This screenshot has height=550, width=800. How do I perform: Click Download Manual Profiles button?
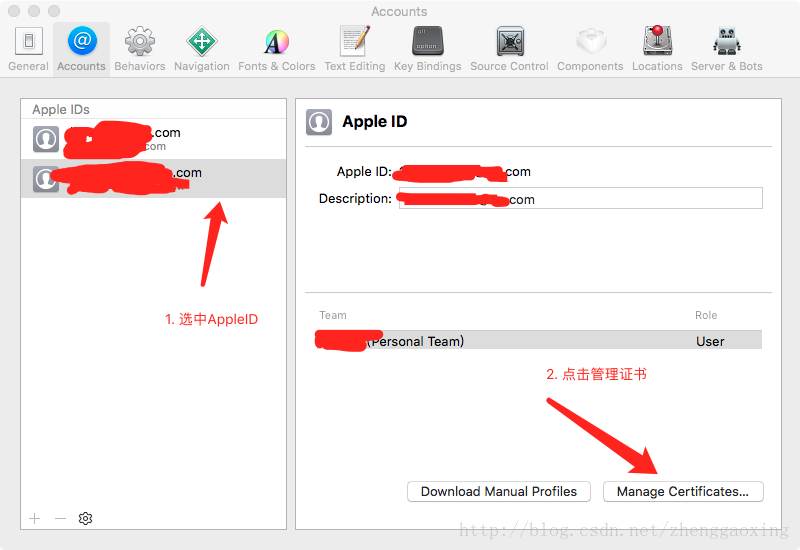pyautogui.click(x=498, y=491)
